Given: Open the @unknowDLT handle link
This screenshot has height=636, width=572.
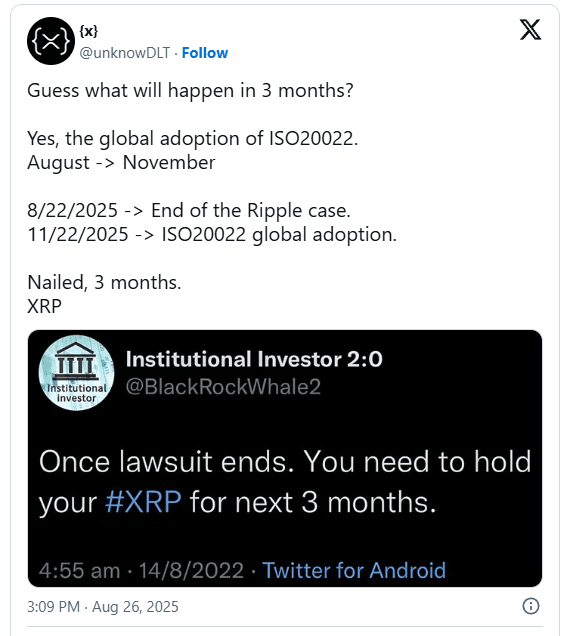Looking at the screenshot, I should pyautogui.click(x=125, y=53).
